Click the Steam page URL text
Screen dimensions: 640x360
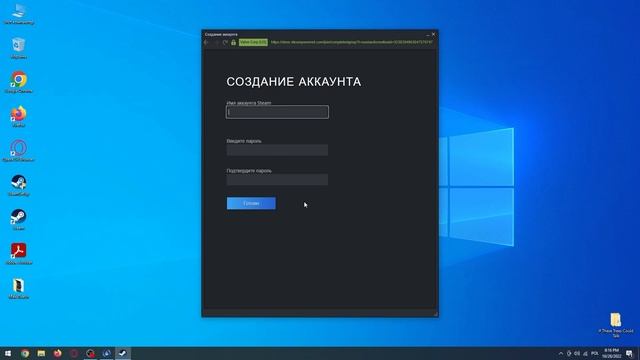351,42
